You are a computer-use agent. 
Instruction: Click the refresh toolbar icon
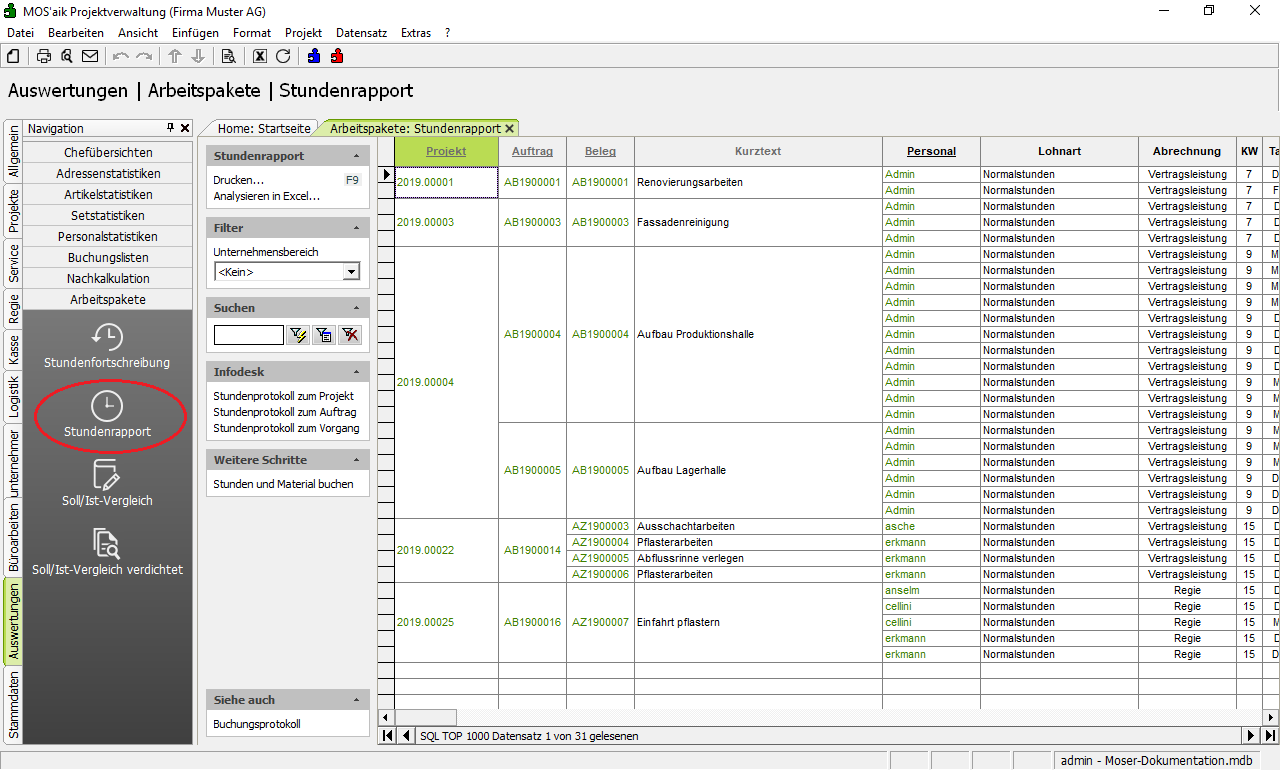point(283,56)
